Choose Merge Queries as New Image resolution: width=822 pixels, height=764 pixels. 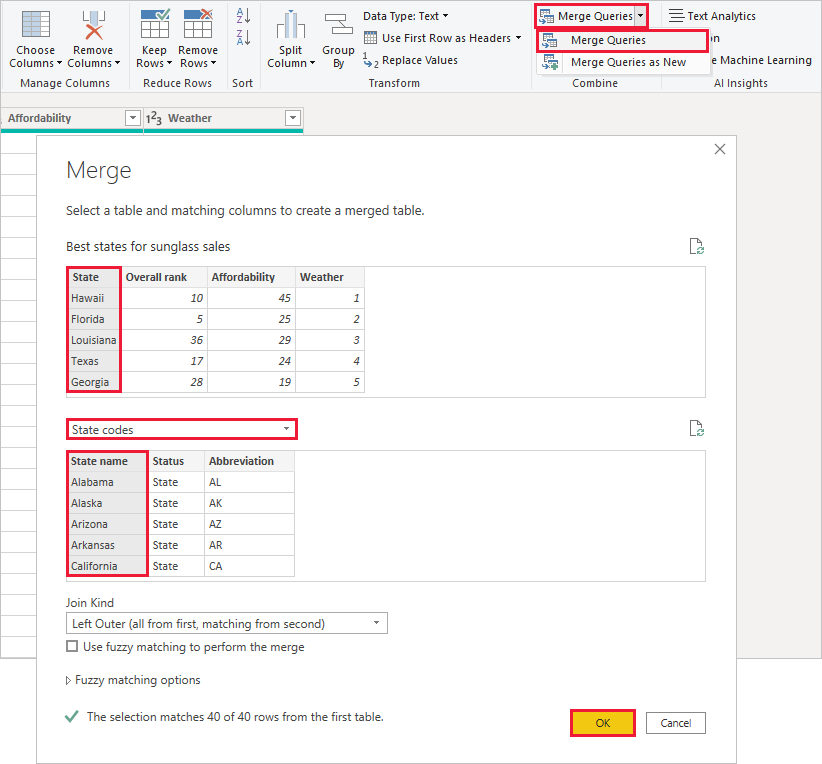pos(628,62)
